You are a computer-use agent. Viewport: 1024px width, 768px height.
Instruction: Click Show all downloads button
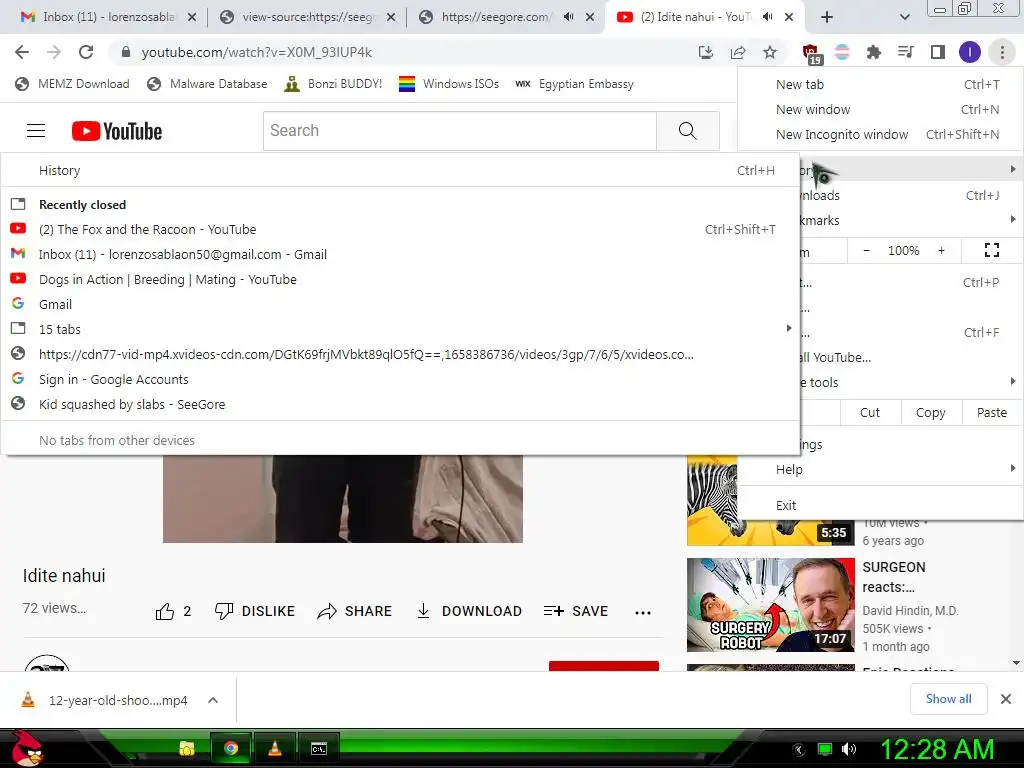pos(948,699)
